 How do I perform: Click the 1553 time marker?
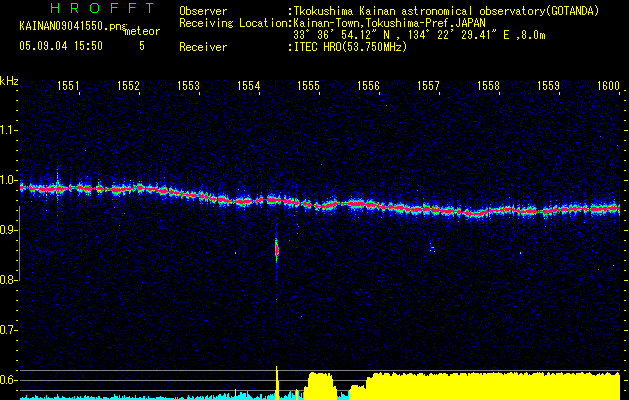(189, 87)
